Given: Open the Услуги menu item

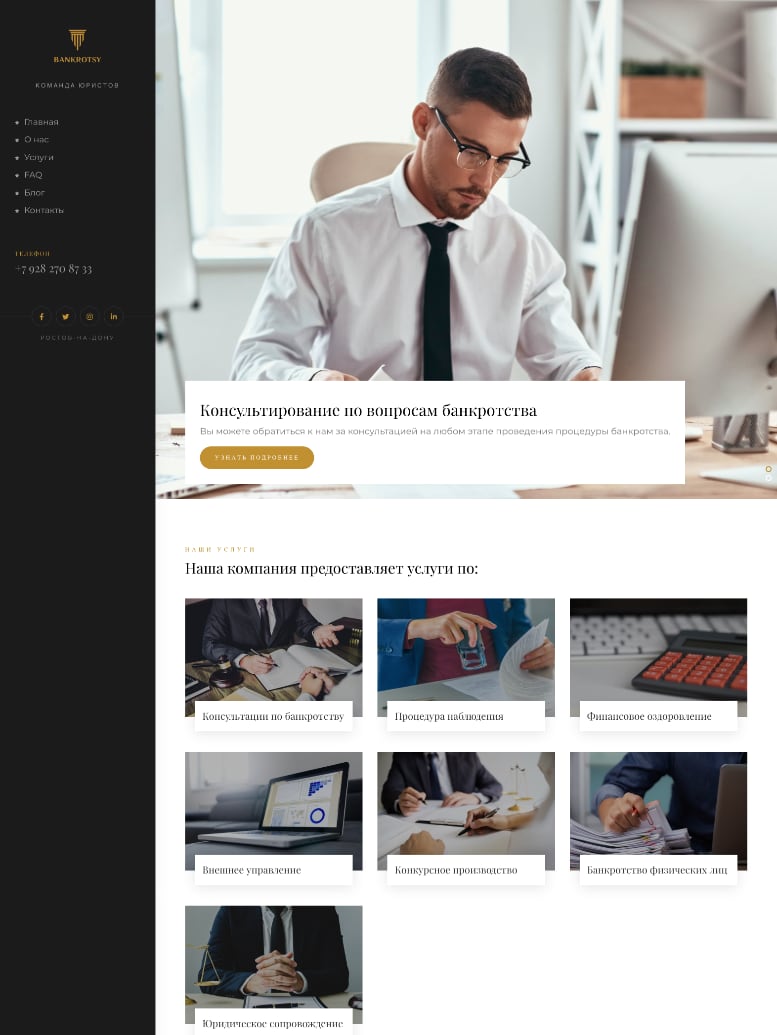Looking at the screenshot, I should pos(38,157).
